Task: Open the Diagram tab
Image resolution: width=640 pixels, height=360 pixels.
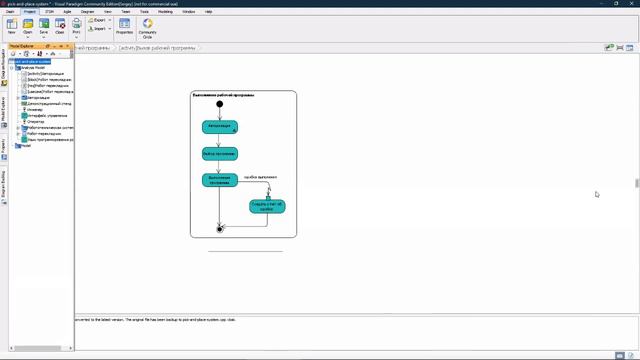Action: pyautogui.click(x=87, y=12)
